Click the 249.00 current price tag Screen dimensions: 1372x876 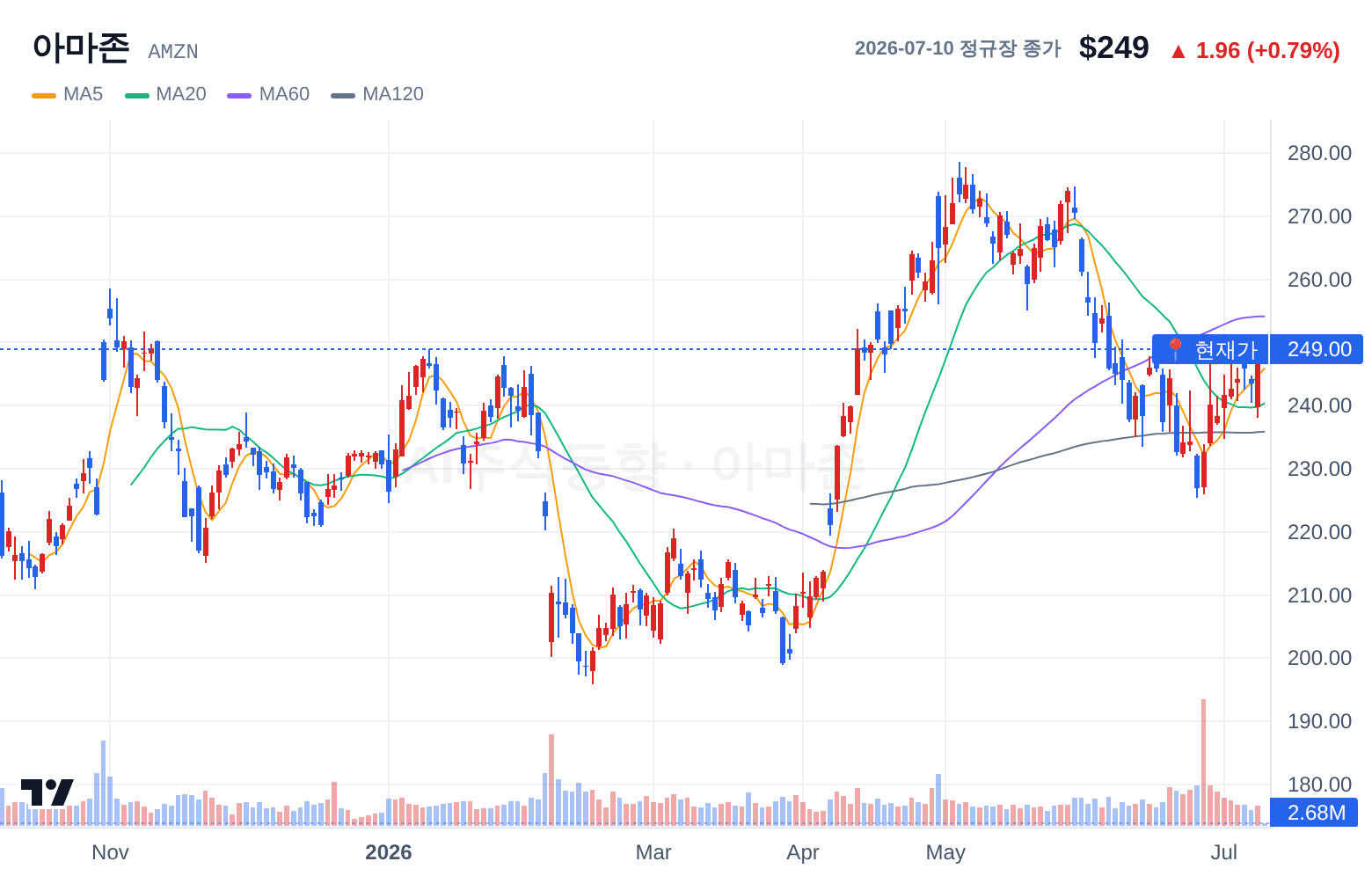point(1317,349)
